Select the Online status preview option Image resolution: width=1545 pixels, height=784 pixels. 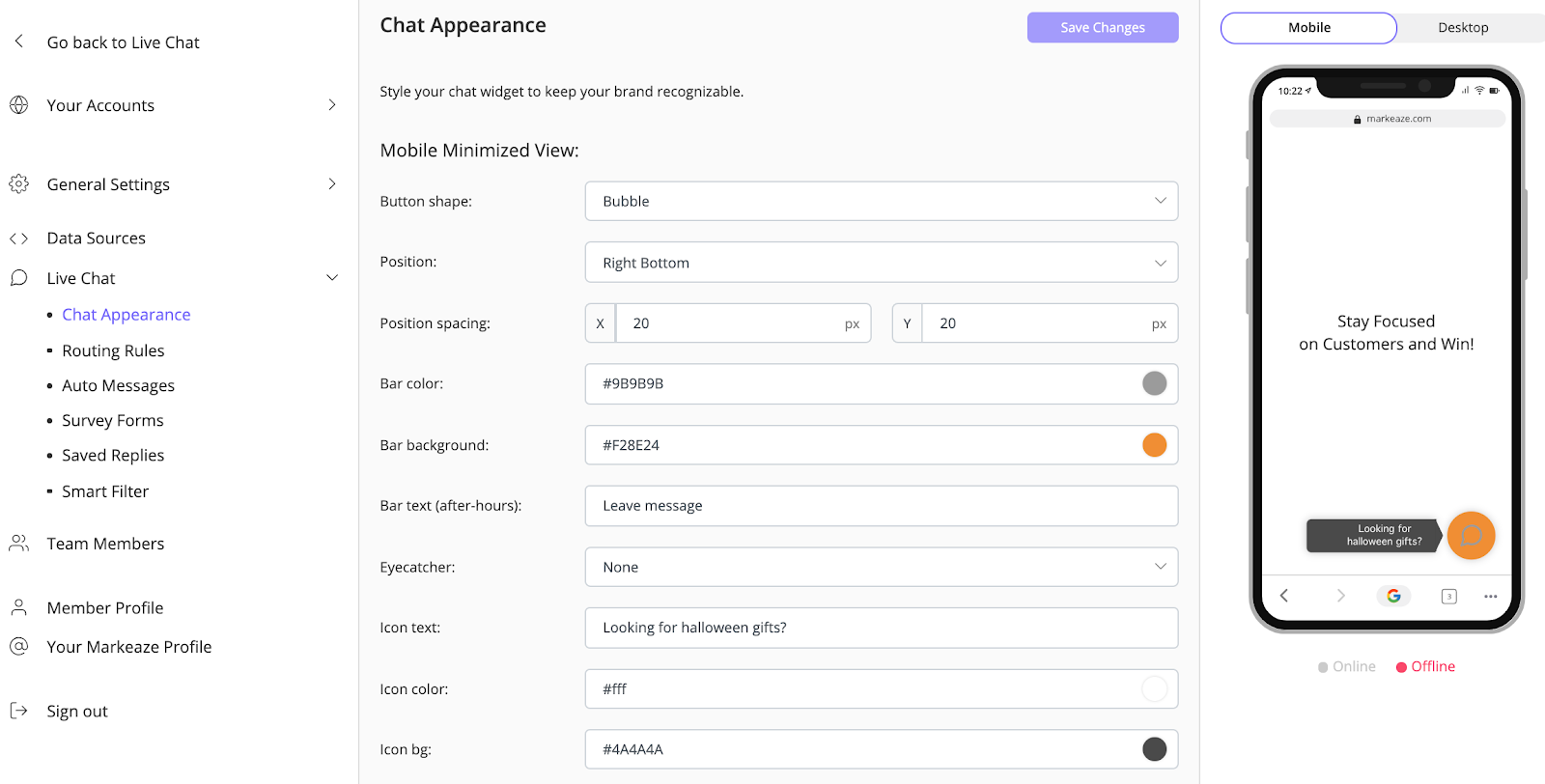point(1347,666)
